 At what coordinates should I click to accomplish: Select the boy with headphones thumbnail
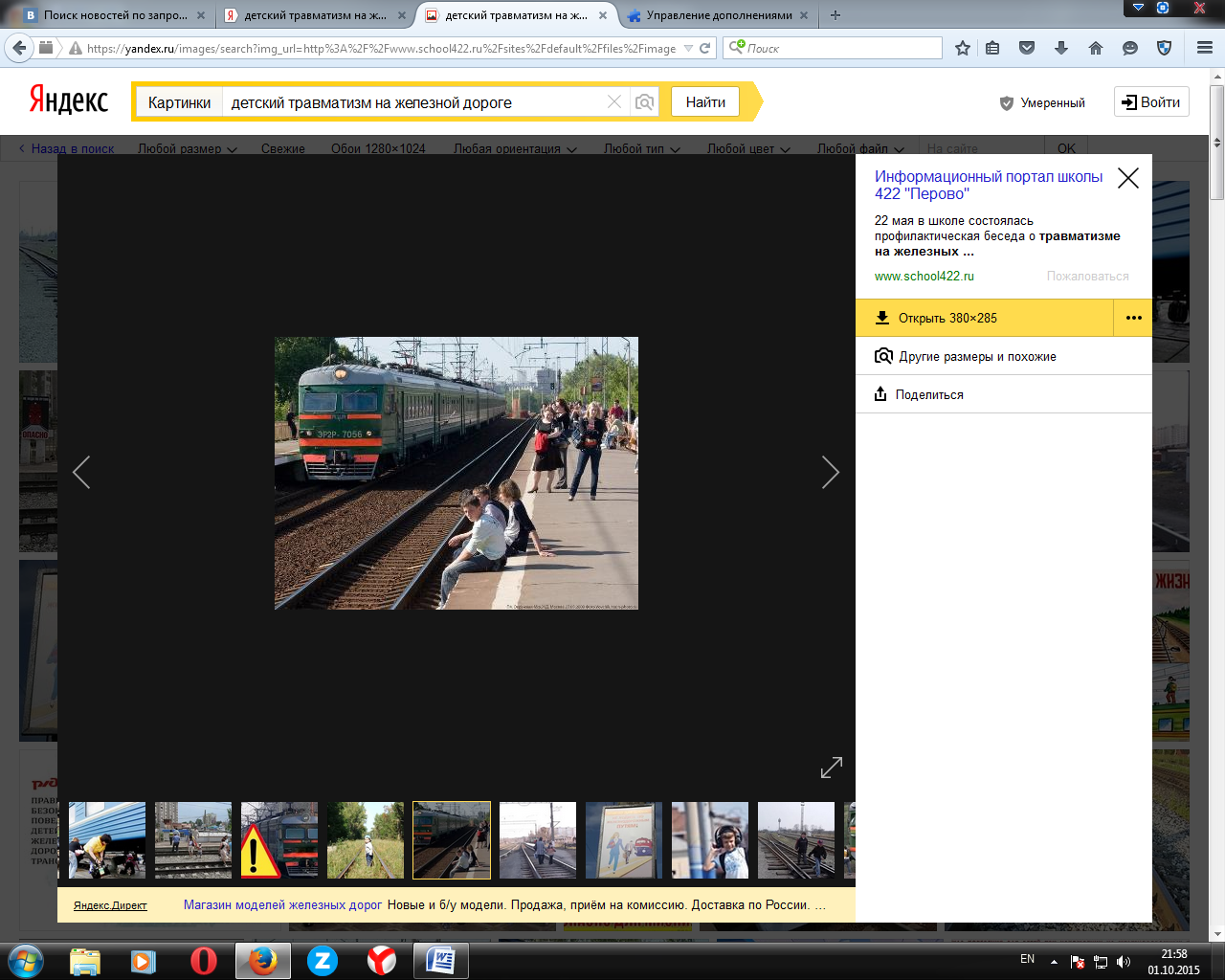click(x=710, y=840)
